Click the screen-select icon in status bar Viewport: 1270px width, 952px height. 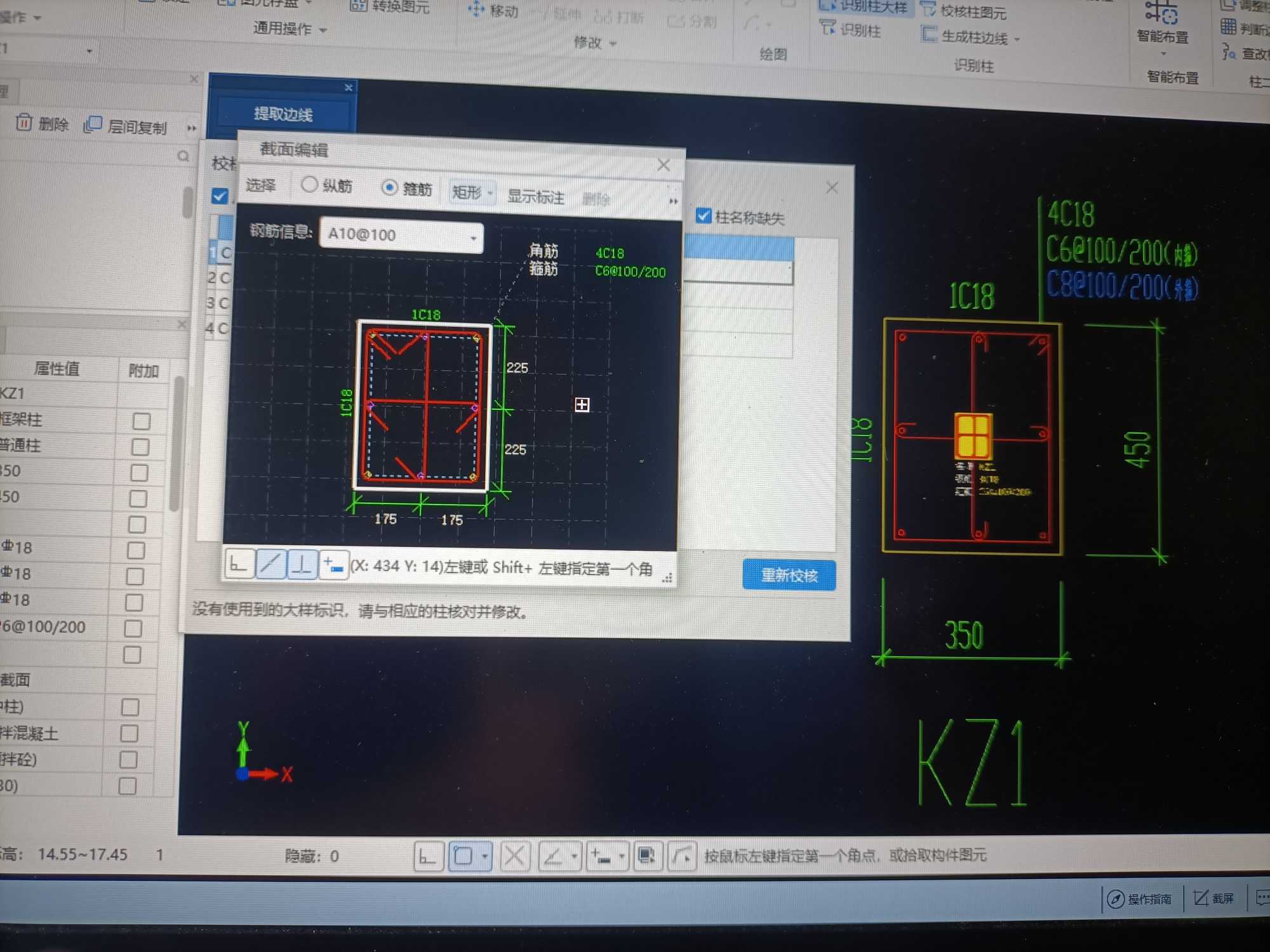coord(647,856)
